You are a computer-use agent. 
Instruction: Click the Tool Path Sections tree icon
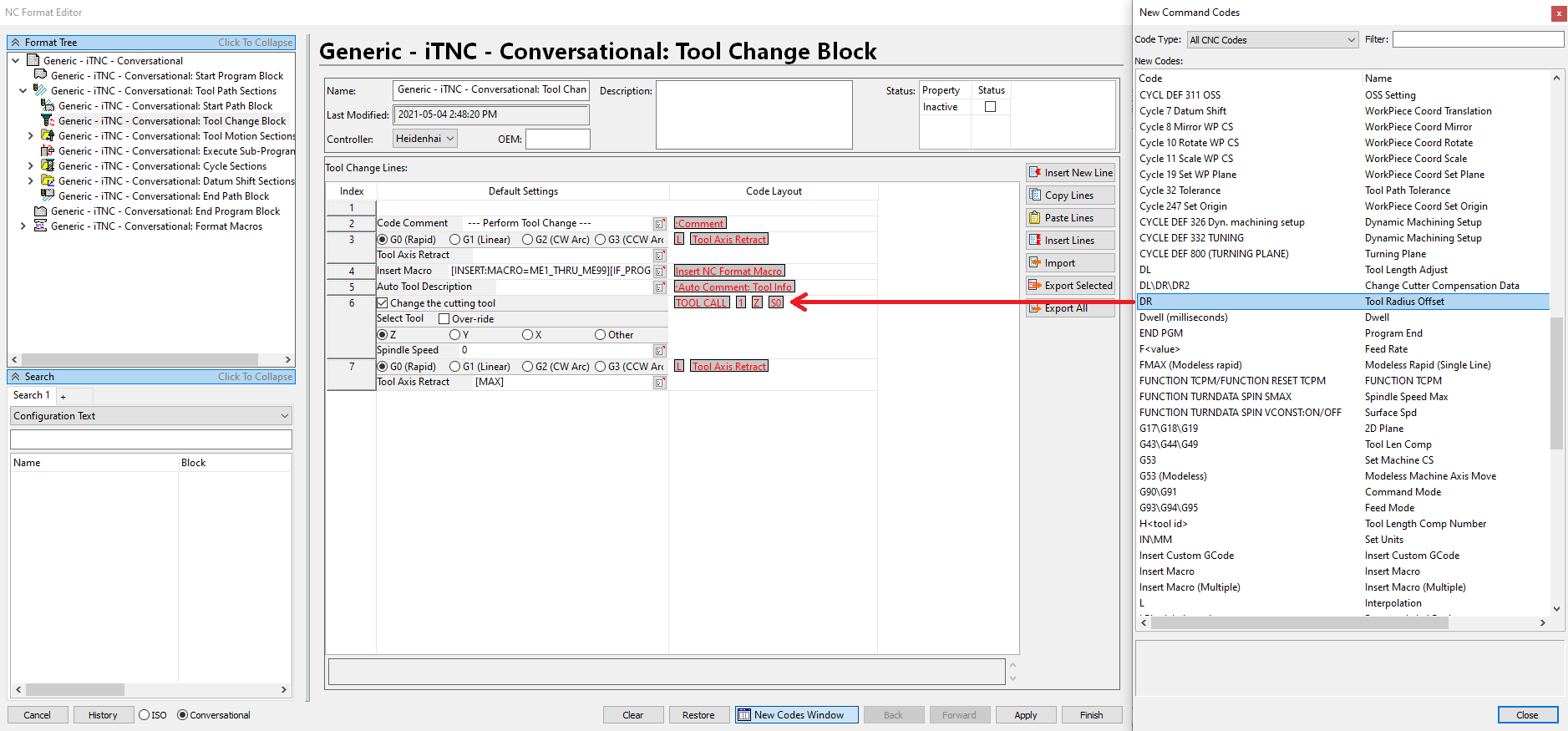pyautogui.click(x=40, y=90)
